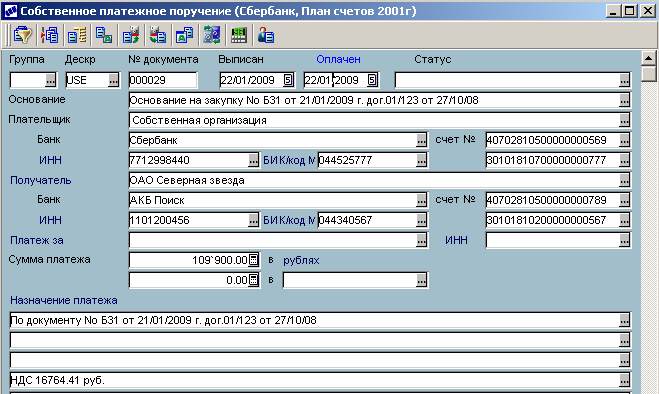Open ellipsis for БИК 044340567
Screen dimensions: 659x394
tap(422, 220)
